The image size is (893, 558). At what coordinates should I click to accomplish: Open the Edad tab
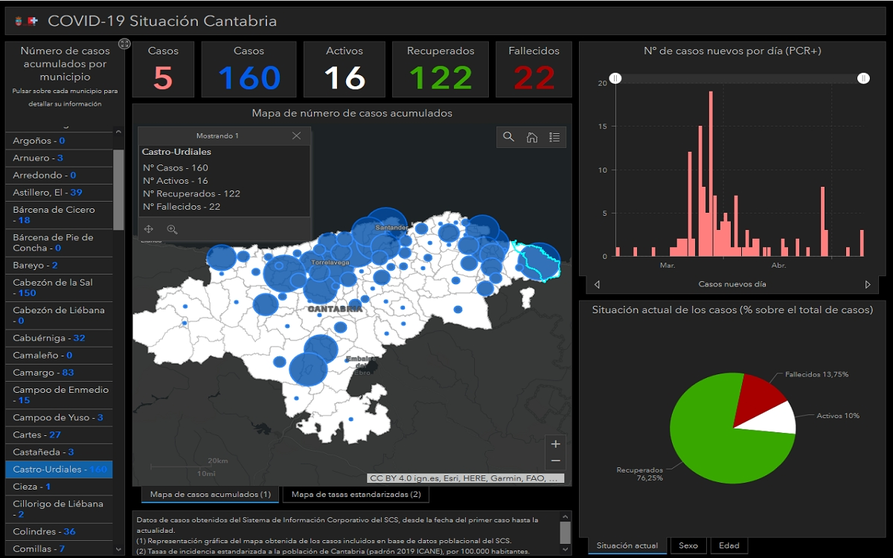pyautogui.click(x=729, y=545)
